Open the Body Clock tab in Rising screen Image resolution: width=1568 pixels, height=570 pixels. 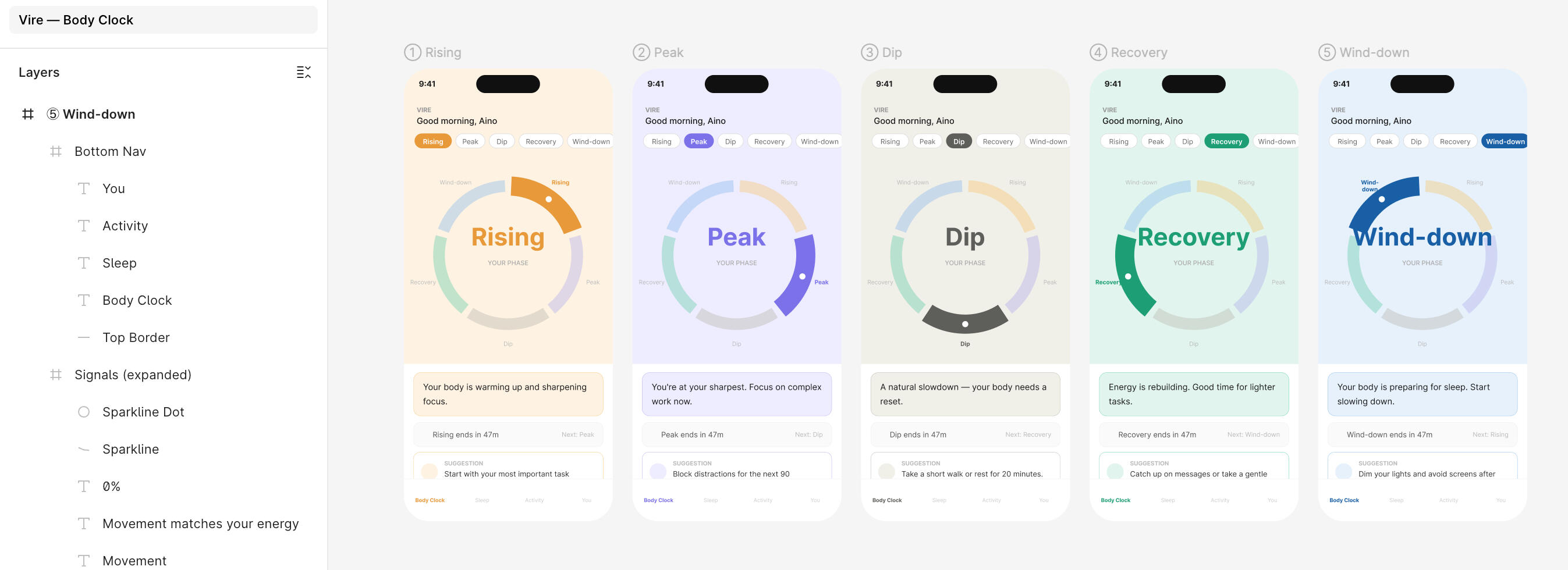[430, 500]
